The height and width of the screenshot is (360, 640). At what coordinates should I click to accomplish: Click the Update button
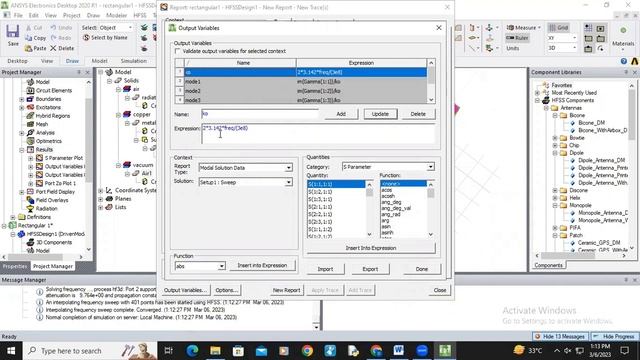(x=380, y=114)
